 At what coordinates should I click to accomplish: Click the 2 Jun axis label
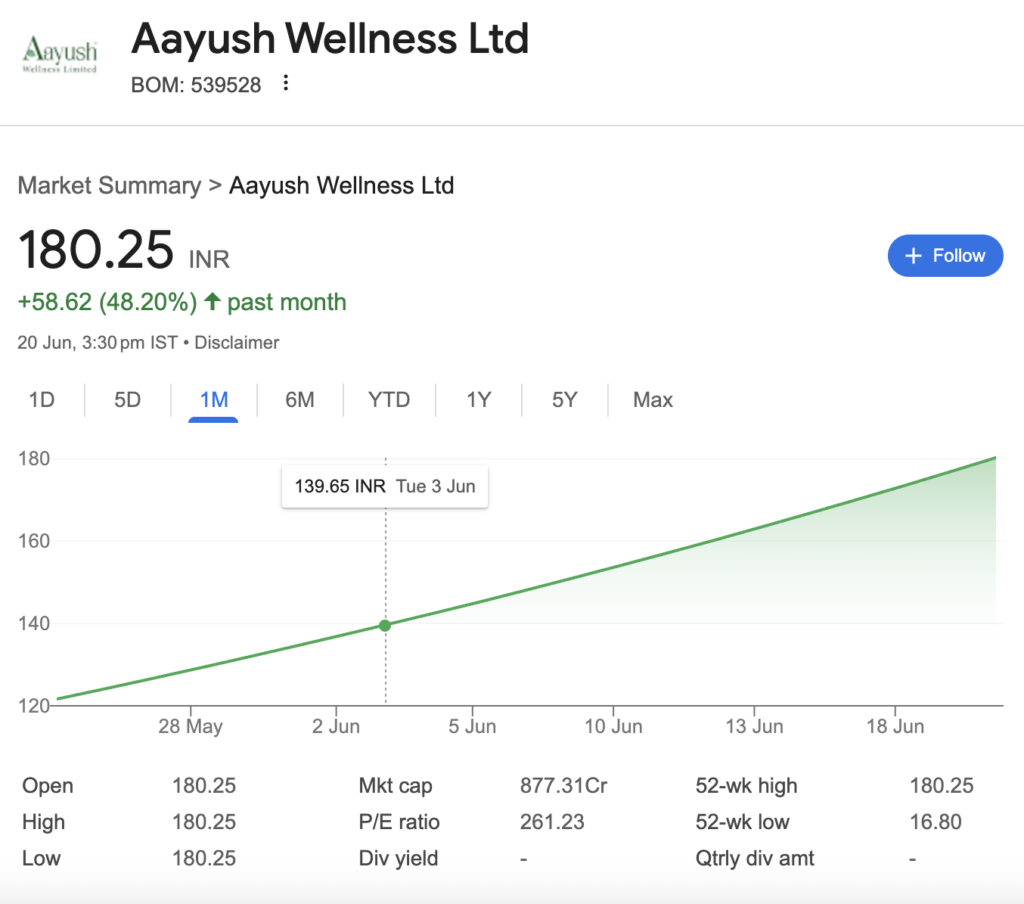click(336, 726)
